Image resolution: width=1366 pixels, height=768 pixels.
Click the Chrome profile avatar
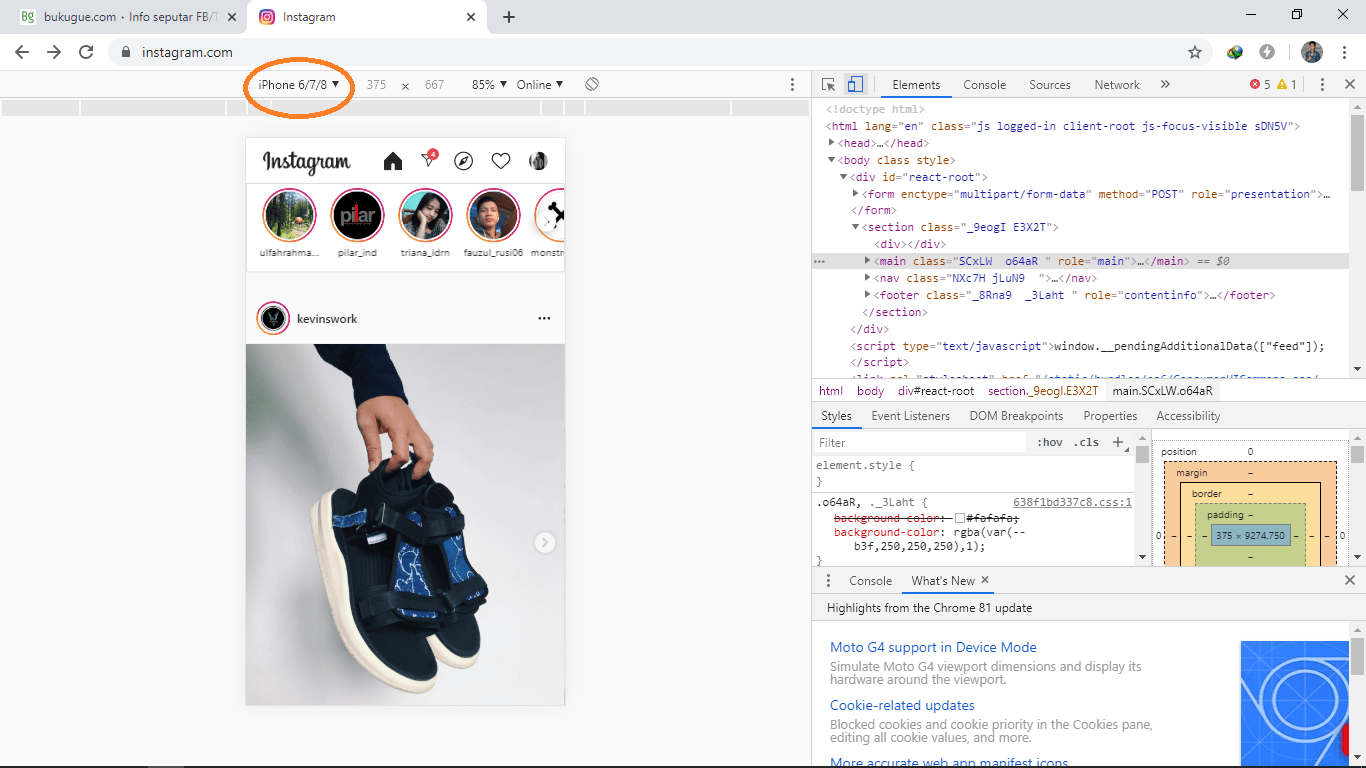[1312, 52]
